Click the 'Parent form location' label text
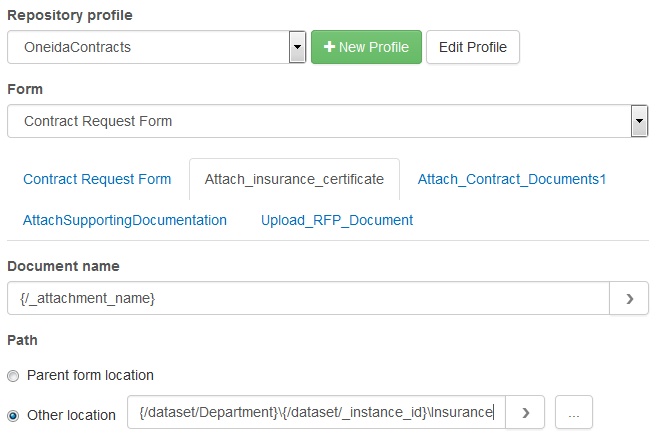The width and height of the screenshot is (669, 446). (90, 376)
